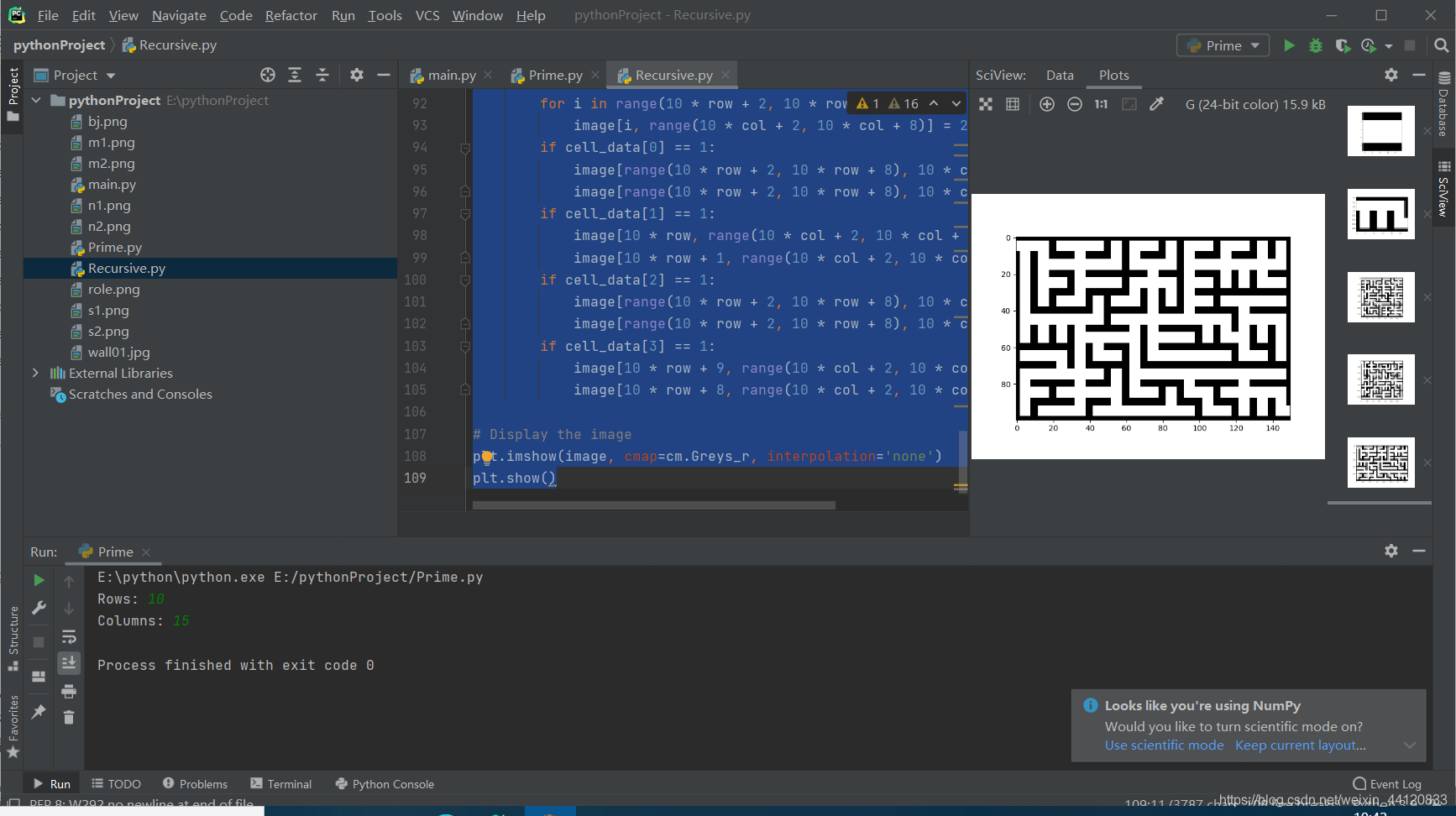Open the Database side panel
Image resolution: width=1456 pixels, height=816 pixels.
click(1443, 104)
